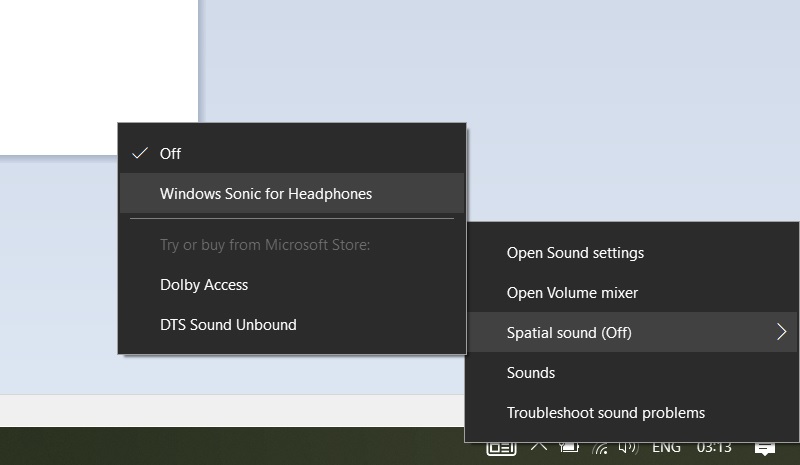800x465 pixels.
Task: Enable Windows Sonic for Headphones
Action: click(x=266, y=194)
